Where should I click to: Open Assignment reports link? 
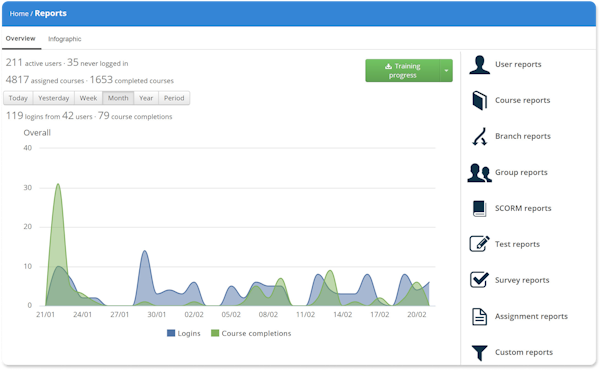pyautogui.click(x=531, y=316)
